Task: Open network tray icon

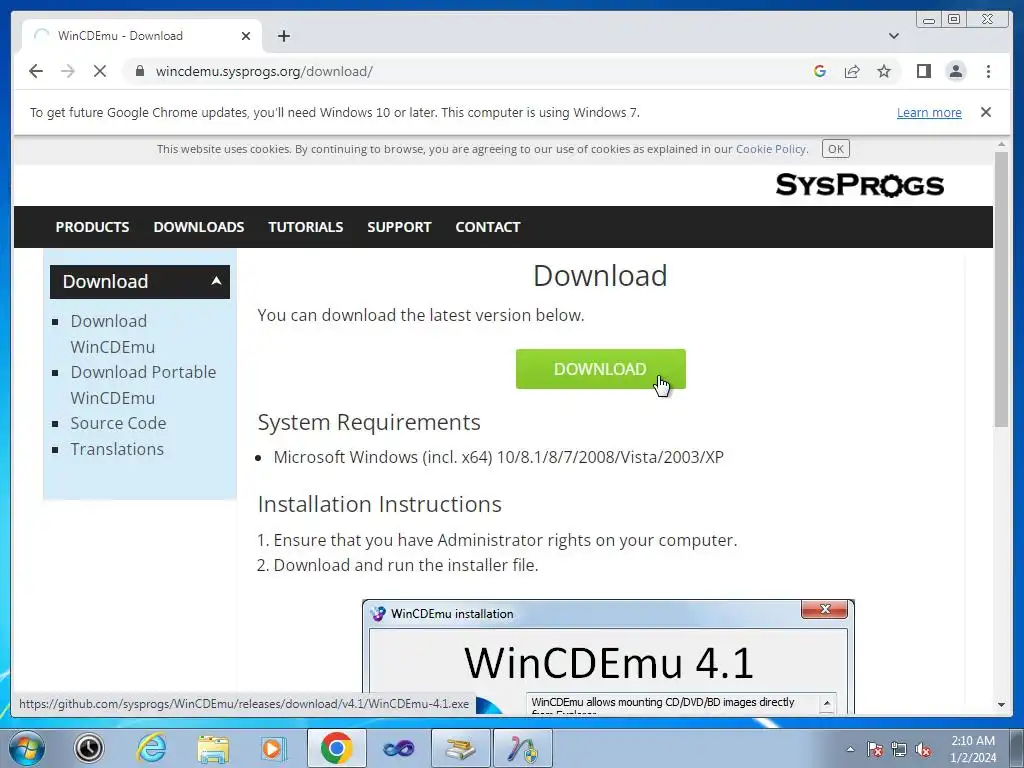Action: (899, 749)
